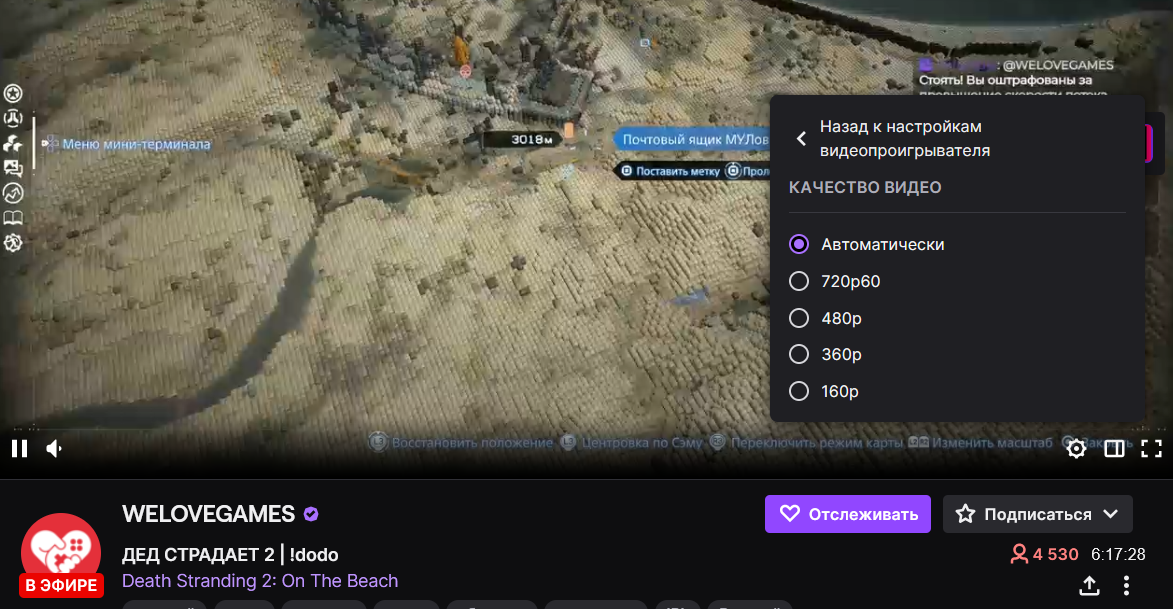
Task: Enter fullscreen mode icon
Action: click(1151, 448)
